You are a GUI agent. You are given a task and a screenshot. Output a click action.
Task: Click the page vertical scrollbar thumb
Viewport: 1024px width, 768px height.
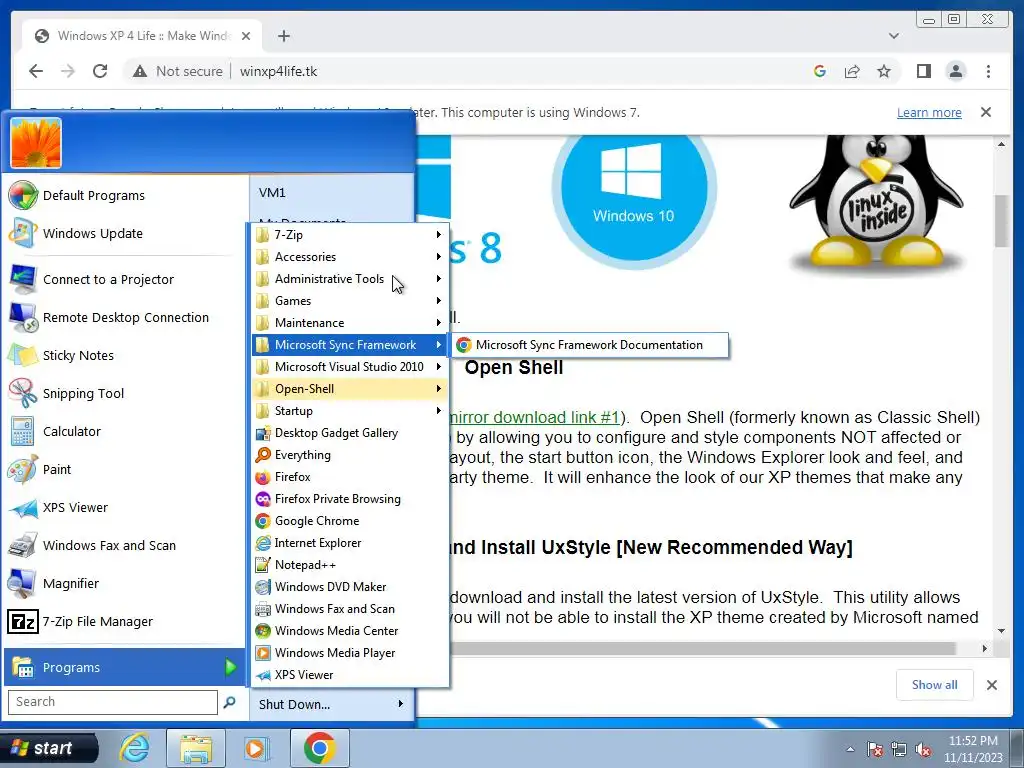(x=1001, y=221)
